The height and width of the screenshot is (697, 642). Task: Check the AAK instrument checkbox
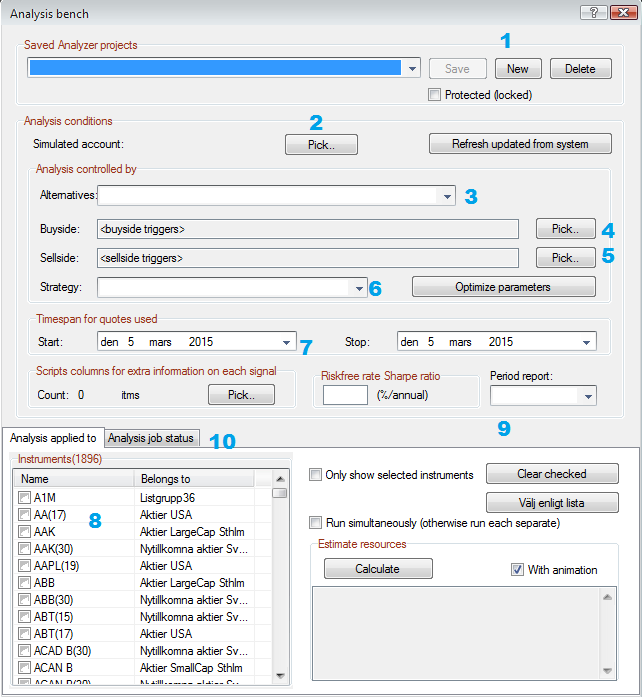[x=24, y=532]
